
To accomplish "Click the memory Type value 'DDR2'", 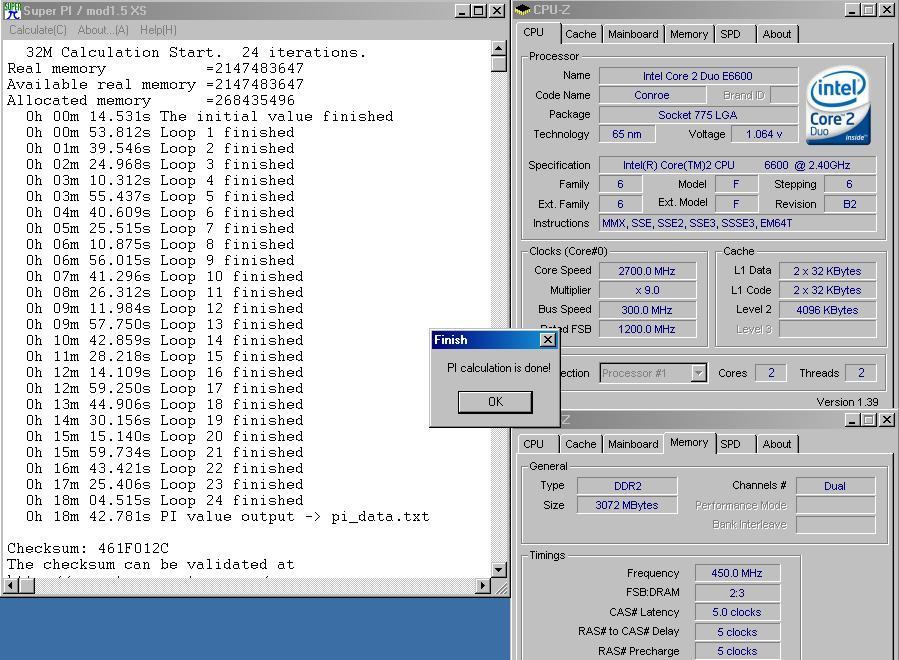I will (x=627, y=486).
